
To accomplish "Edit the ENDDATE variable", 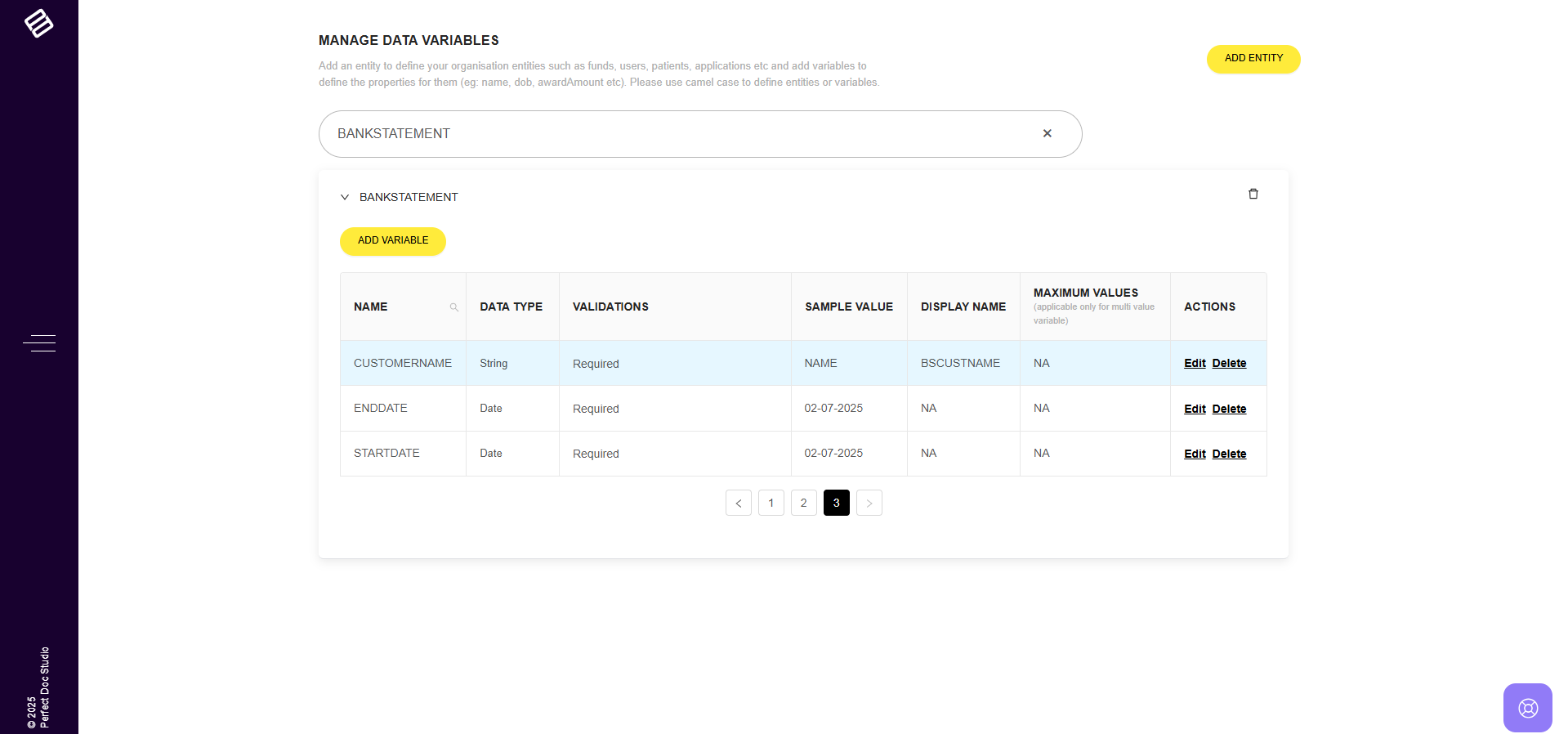I will coord(1194,409).
